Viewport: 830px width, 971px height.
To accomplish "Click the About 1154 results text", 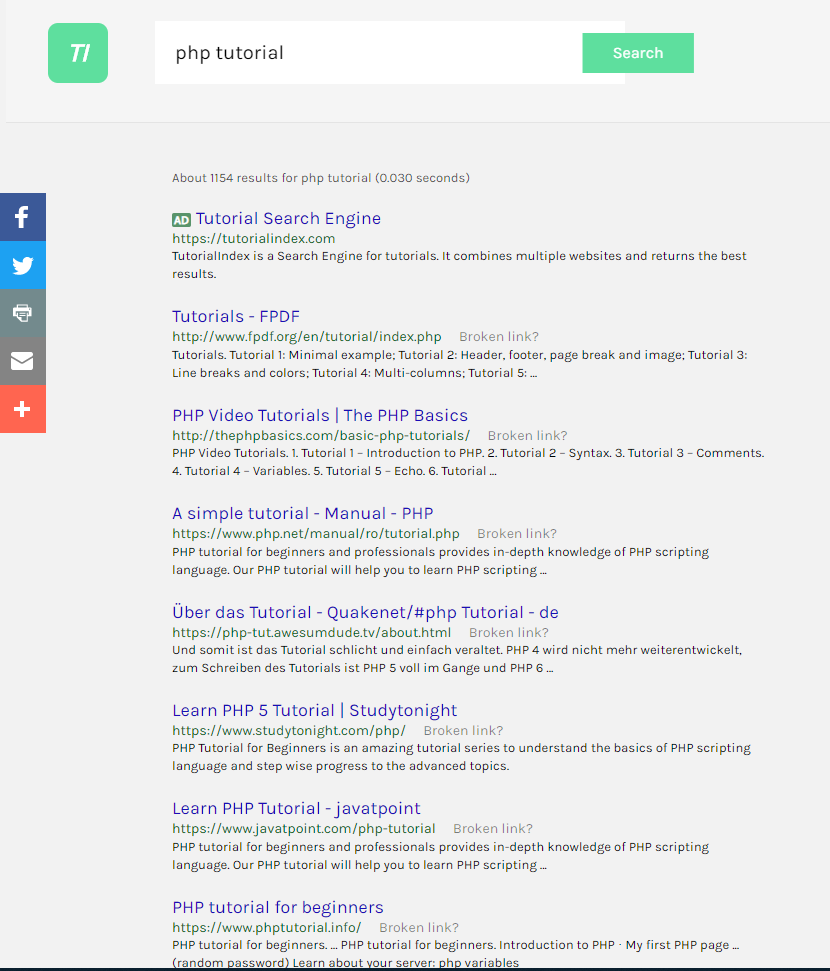I will pos(321,178).
